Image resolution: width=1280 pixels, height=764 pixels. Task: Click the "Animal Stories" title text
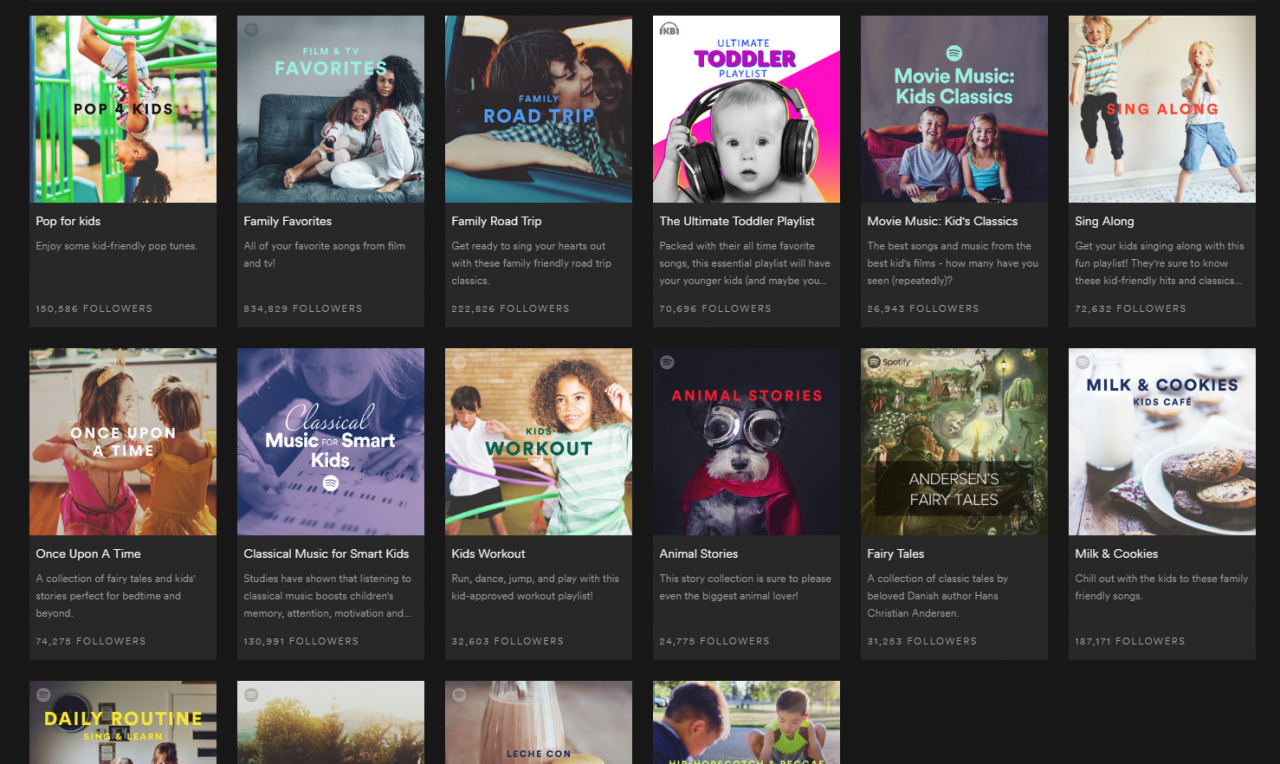(x=698, y=553)
